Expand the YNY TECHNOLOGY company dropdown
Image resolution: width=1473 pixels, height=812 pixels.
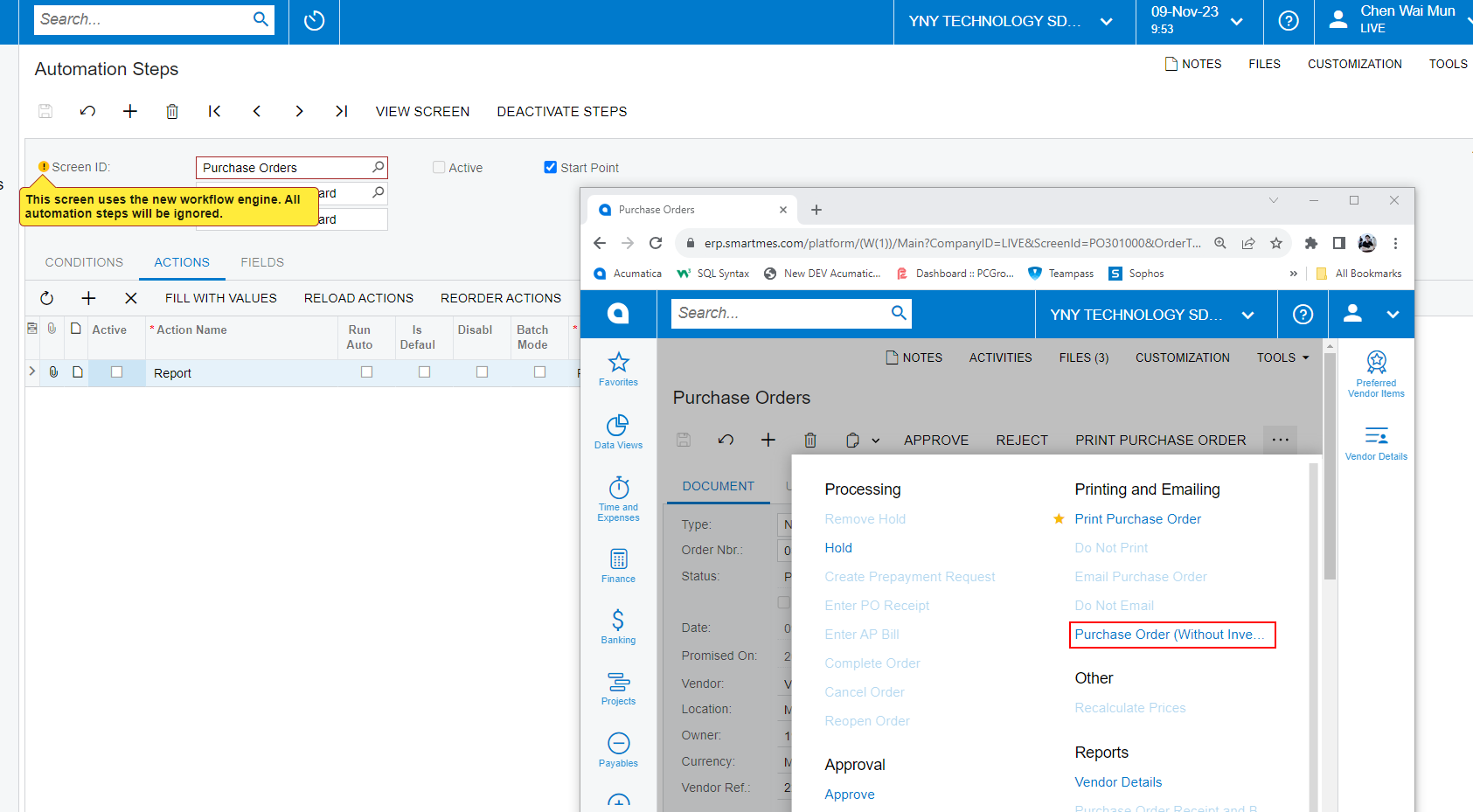(1107, 22)
